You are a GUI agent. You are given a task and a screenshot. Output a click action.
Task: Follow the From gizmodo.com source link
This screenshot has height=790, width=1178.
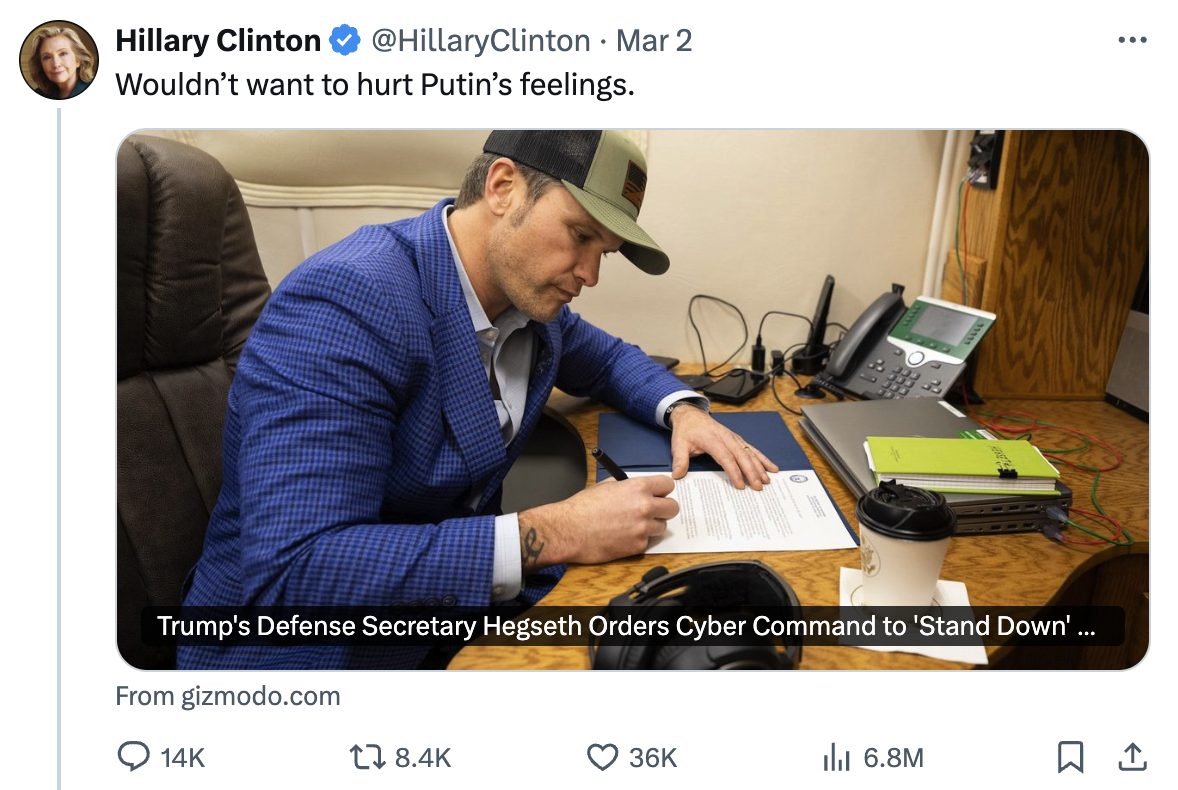pos(228,696)
